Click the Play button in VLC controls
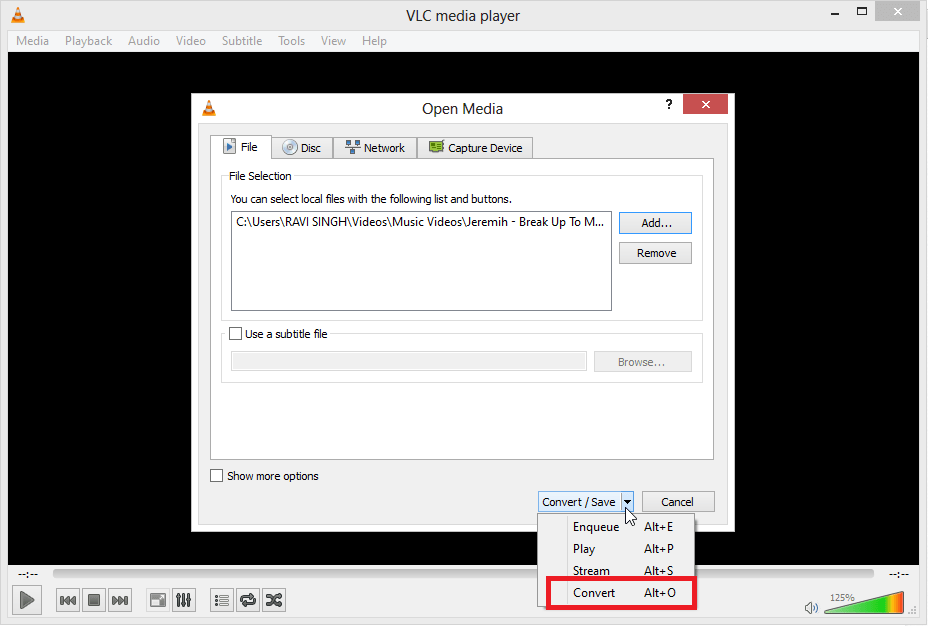Image resolution: width=928 pixels, height=626 pixels. pos(27,600)
